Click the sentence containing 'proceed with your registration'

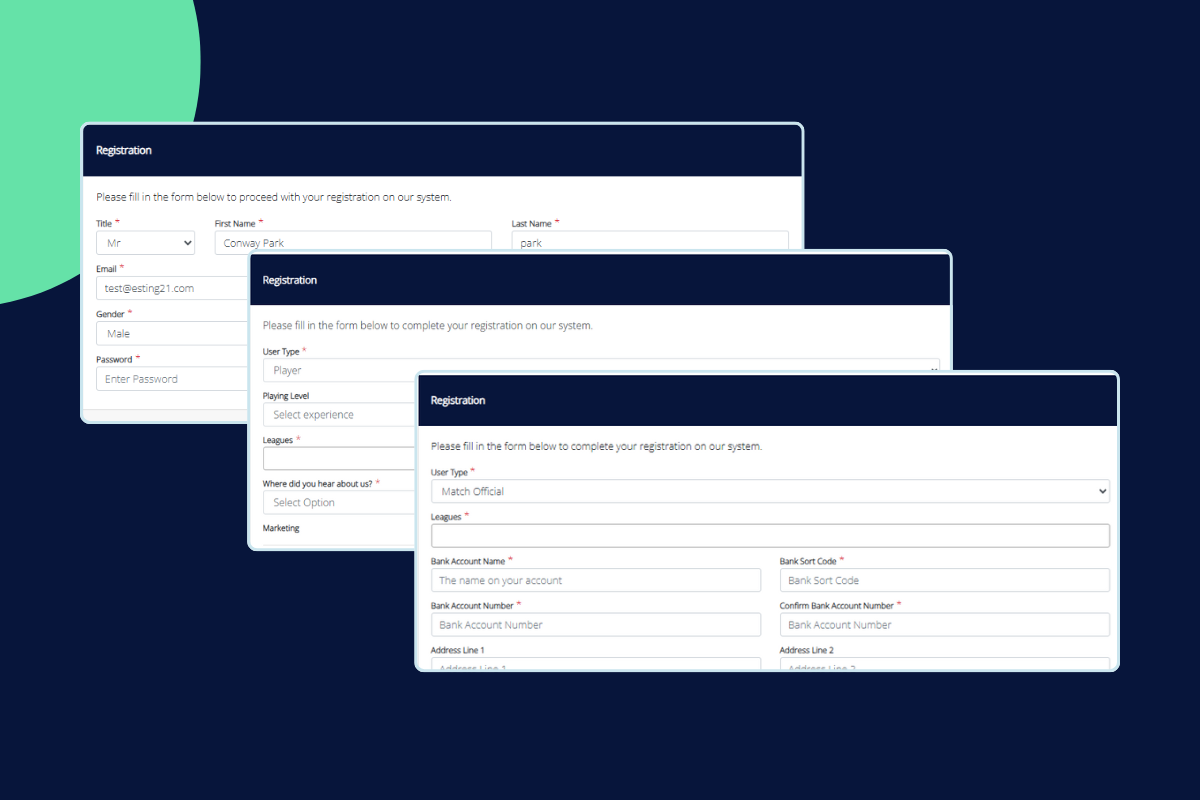(x=274, y=197)
